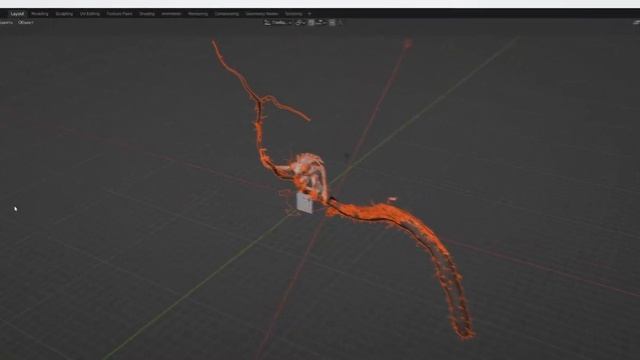Open the Scripting workspace tab
The image size is (640, 360).
pyautogui.click(x=293, y=14)
